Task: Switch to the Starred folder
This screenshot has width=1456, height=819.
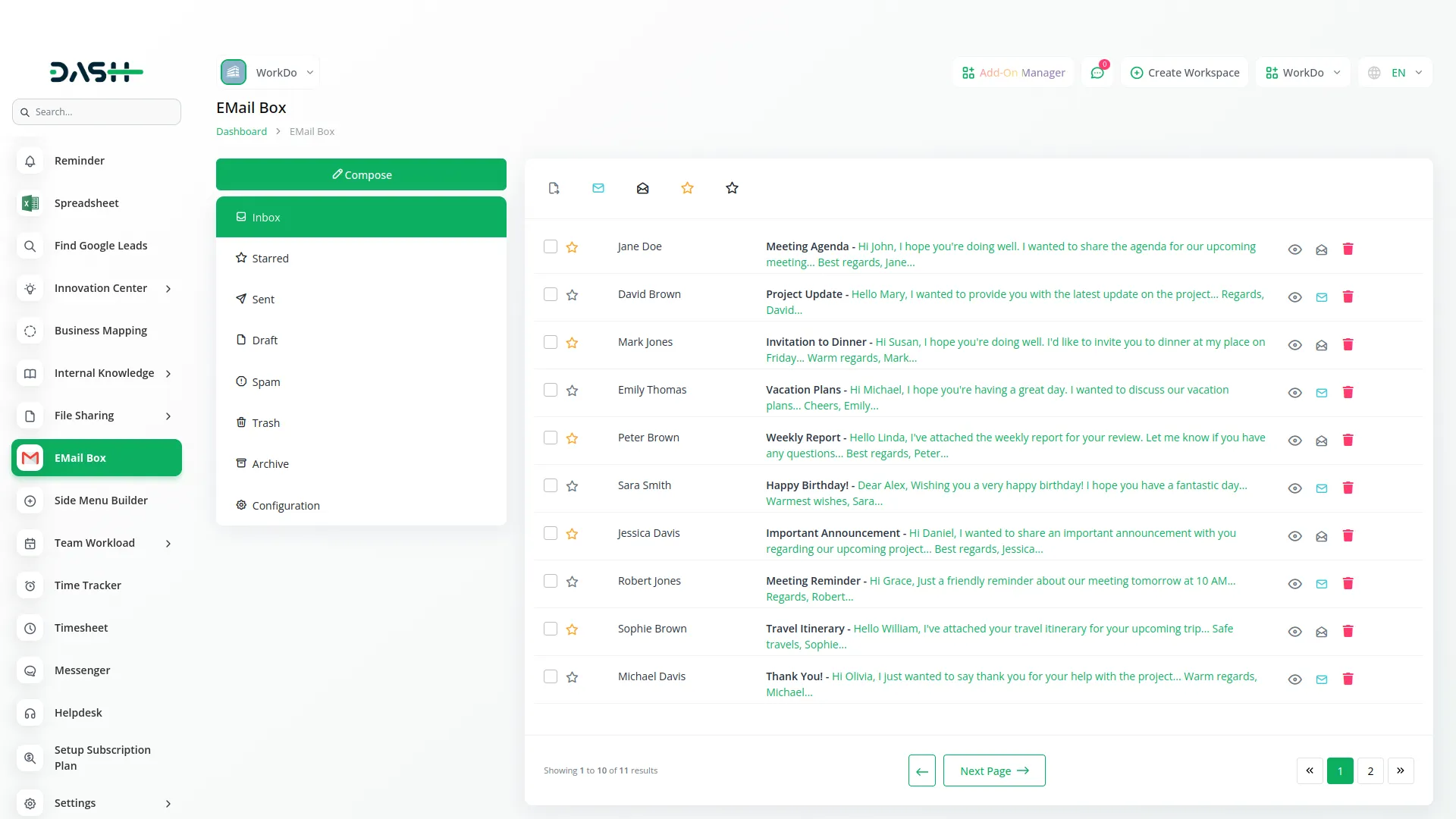Action: pyautogui.click(x=361, y=258)
